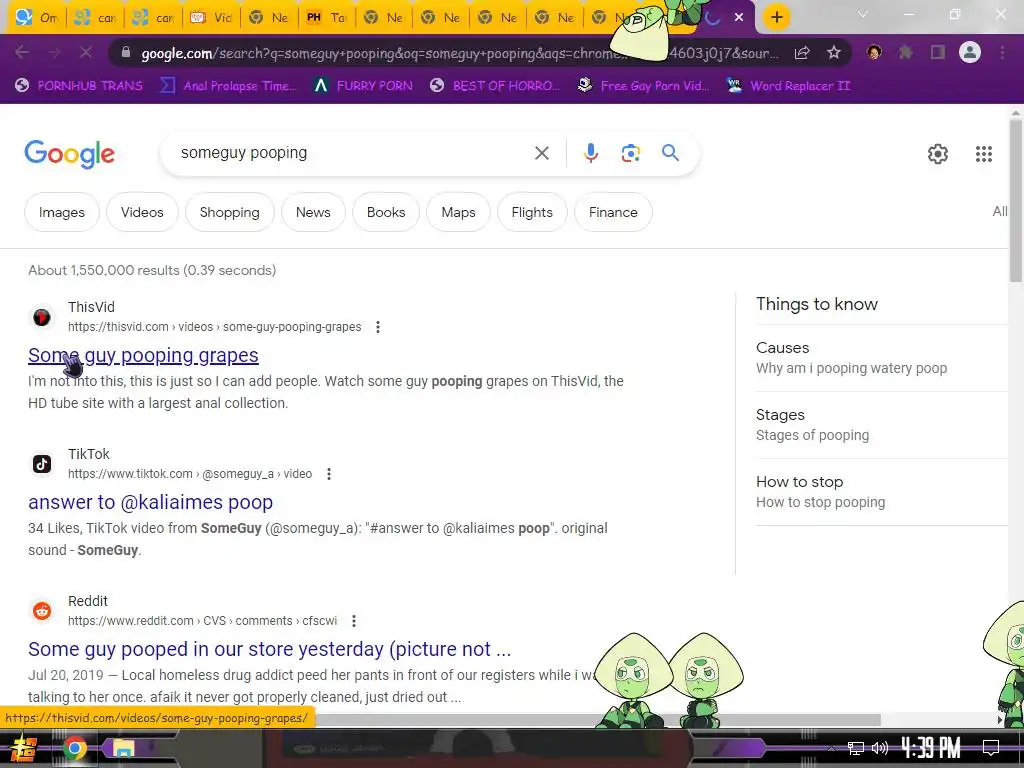Viewport: 1024px width, 768px height.
Task: Submit the search with the magnifier icon
Action: pos(670,153)
